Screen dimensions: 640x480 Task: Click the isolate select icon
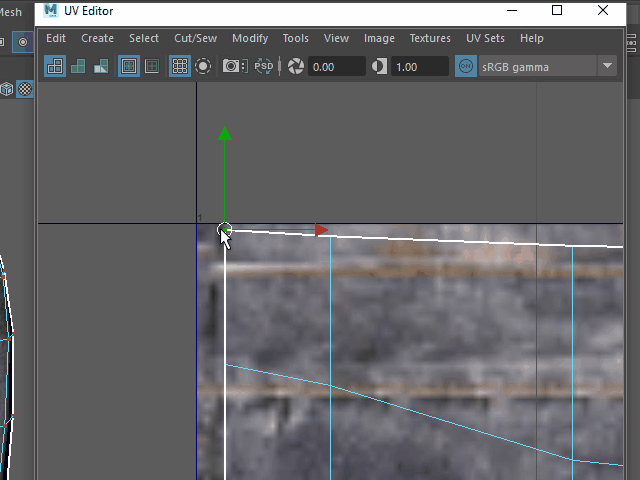(x=203, y=67)
